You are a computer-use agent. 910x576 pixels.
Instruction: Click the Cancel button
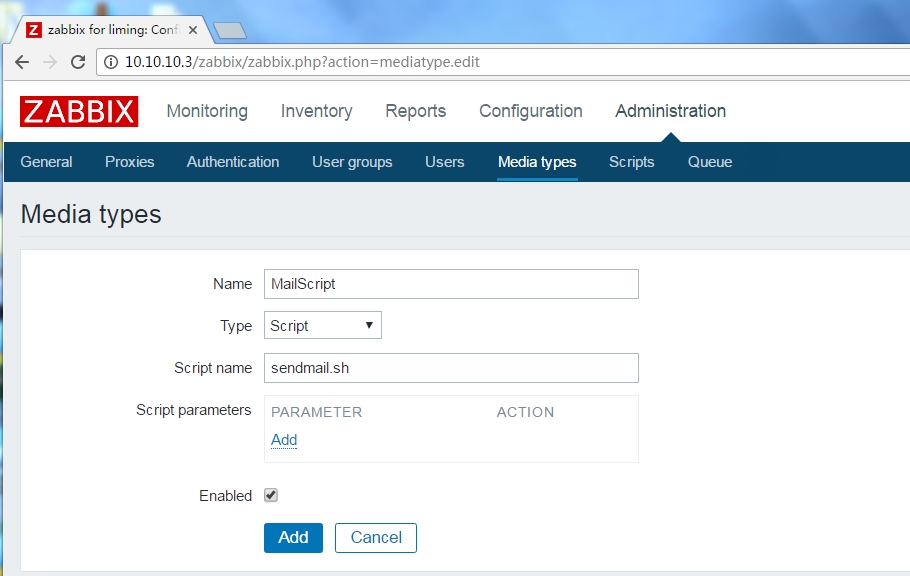[375, 538]
